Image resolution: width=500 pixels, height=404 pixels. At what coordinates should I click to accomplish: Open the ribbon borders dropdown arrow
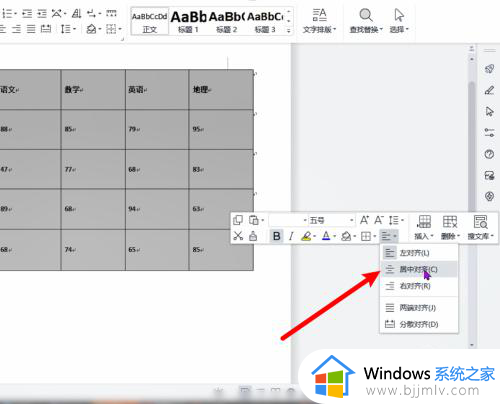coord(120,30)
